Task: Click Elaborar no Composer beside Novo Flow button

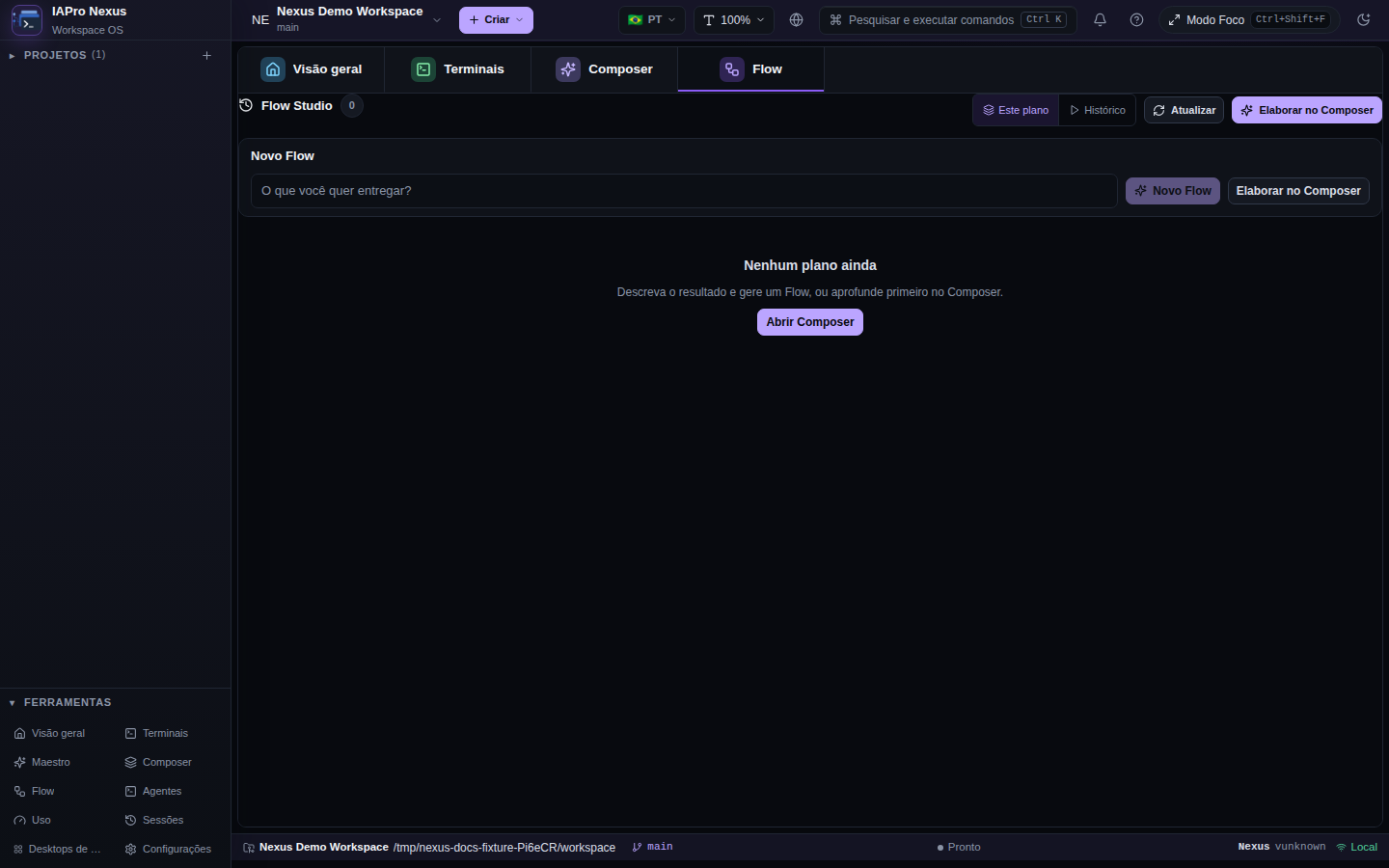Action: [1298, 191]
